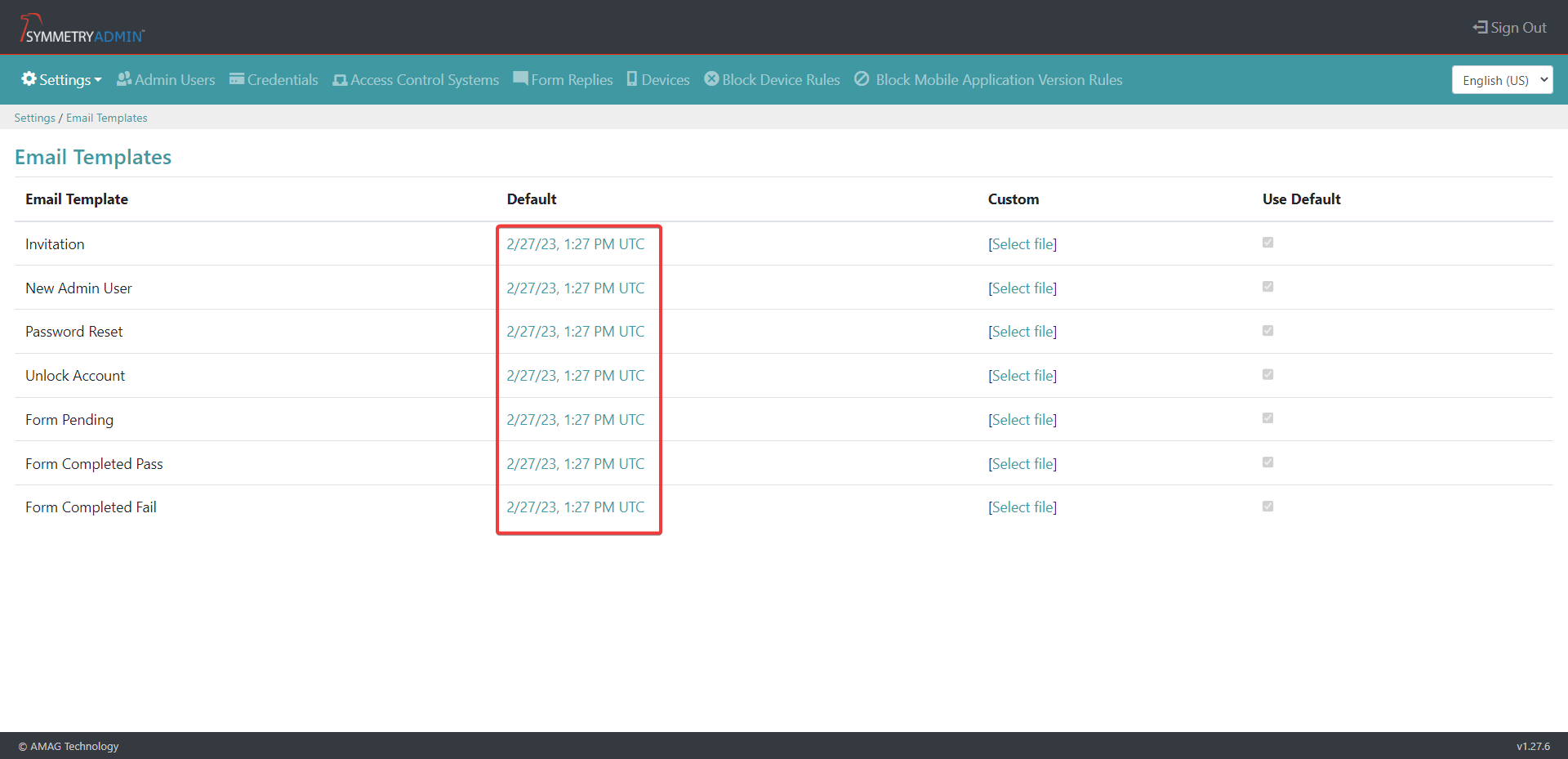Open Block Mobile Application Version Rules
Viewport: 1568px width, 759px height.
tap(988, 79)
